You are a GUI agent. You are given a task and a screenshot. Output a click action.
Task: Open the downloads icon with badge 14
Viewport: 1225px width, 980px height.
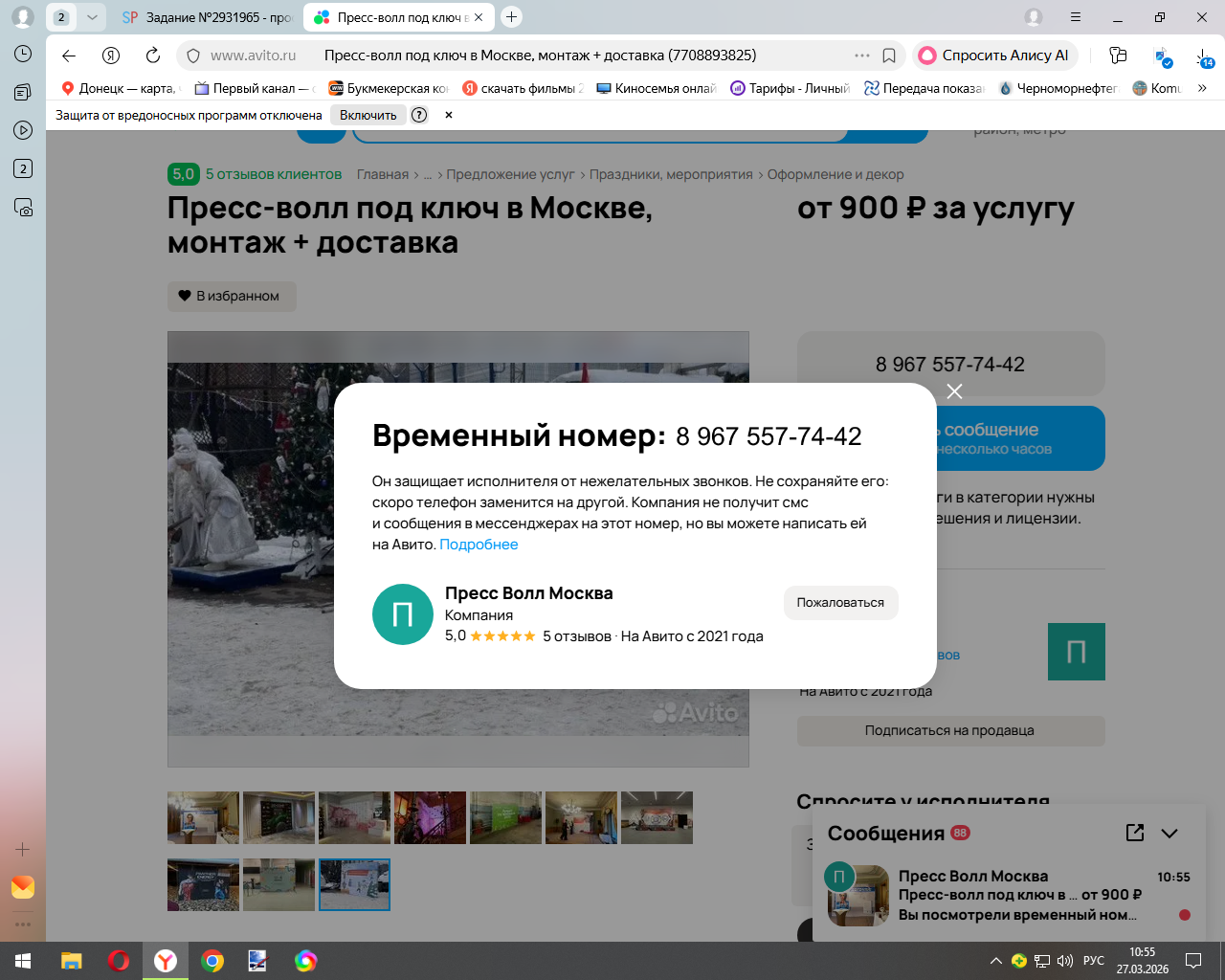pos(1203,57)
